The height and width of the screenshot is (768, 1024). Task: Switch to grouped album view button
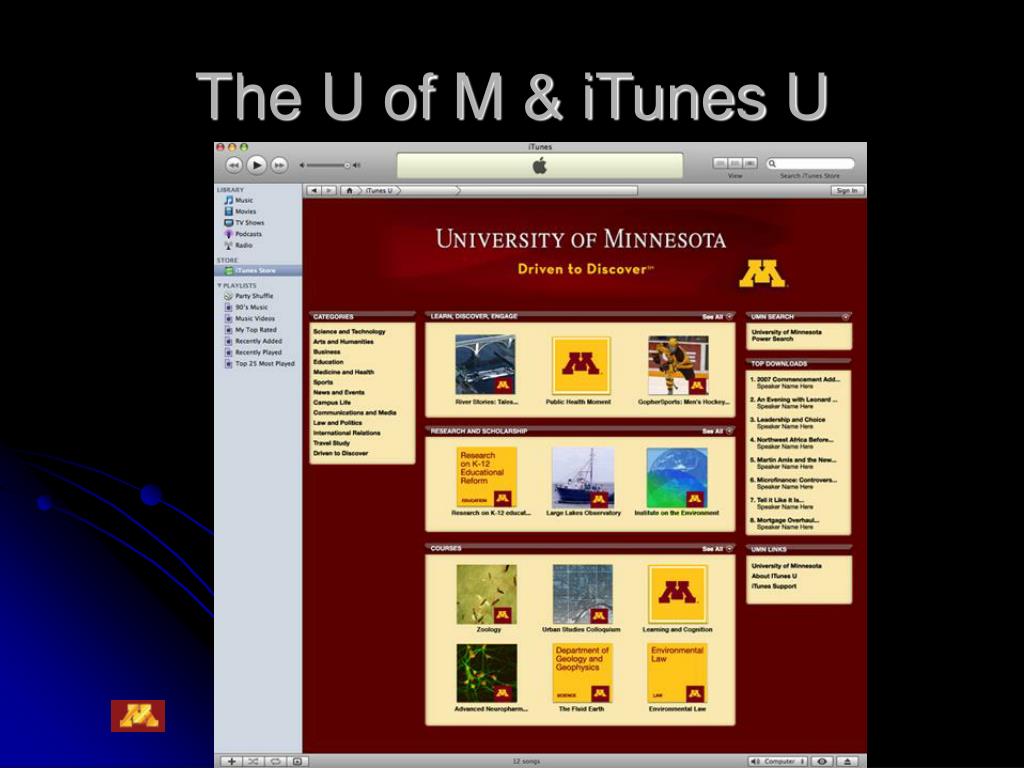click(735, 163)
